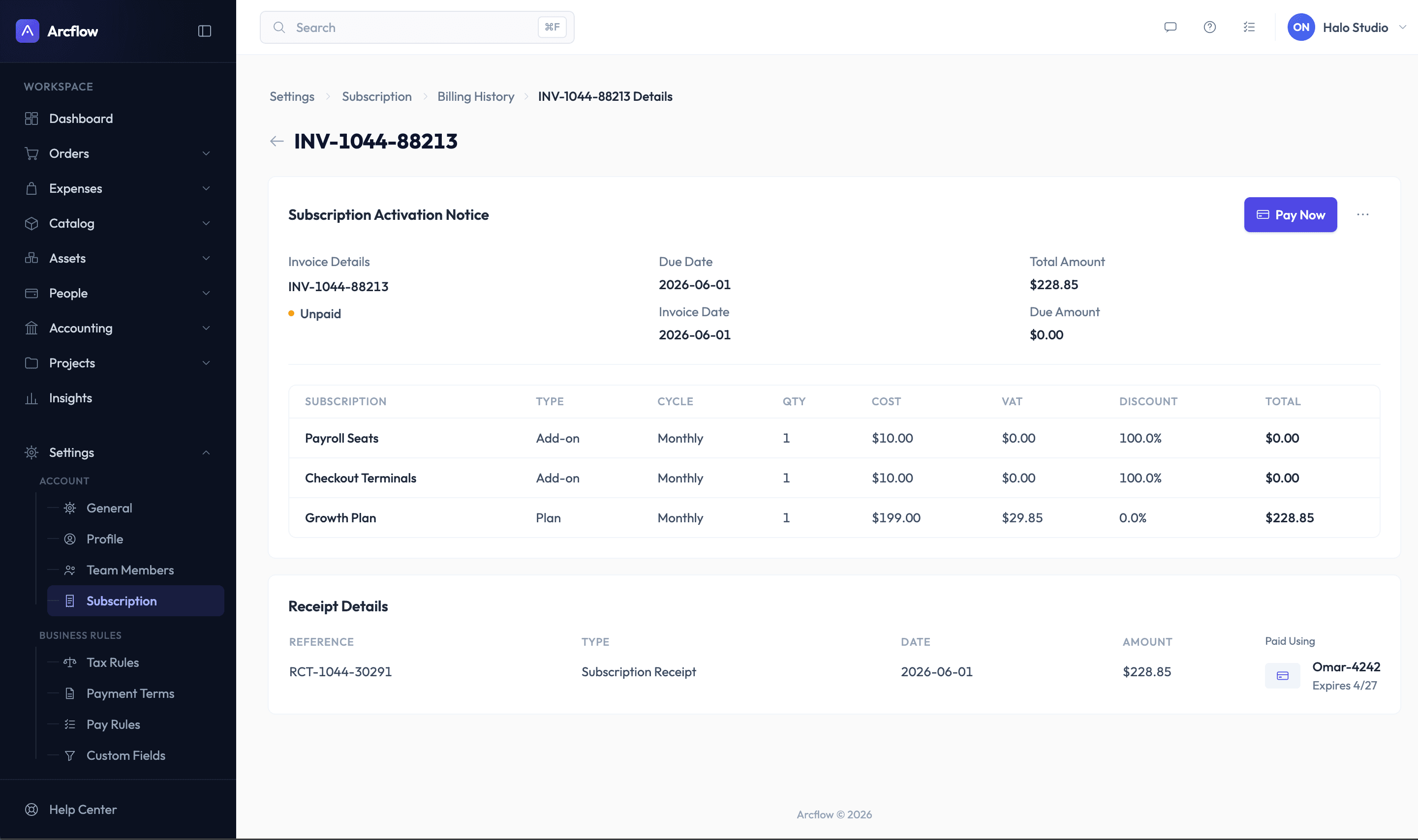Open the checklist tasks icon in header
1418x840 pixels.
(x=1249, y=27)
